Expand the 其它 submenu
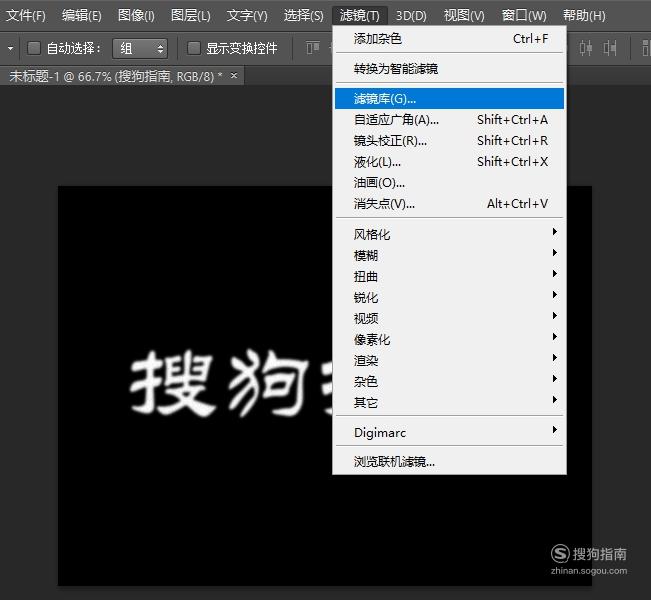651x600 pixels. tap(450, 402)
